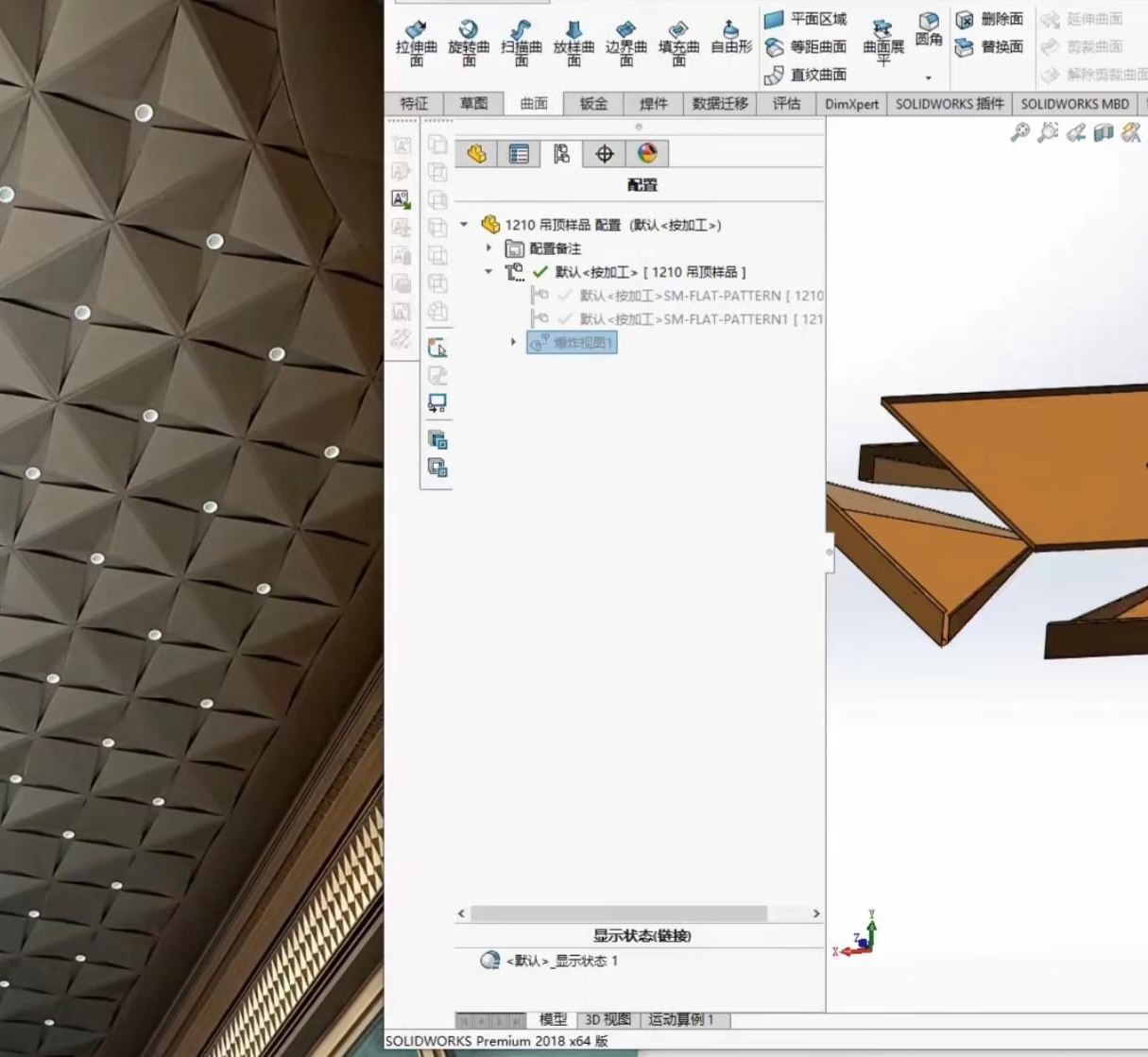Choose the 删除面 delete face command

[x=989, y=19]
